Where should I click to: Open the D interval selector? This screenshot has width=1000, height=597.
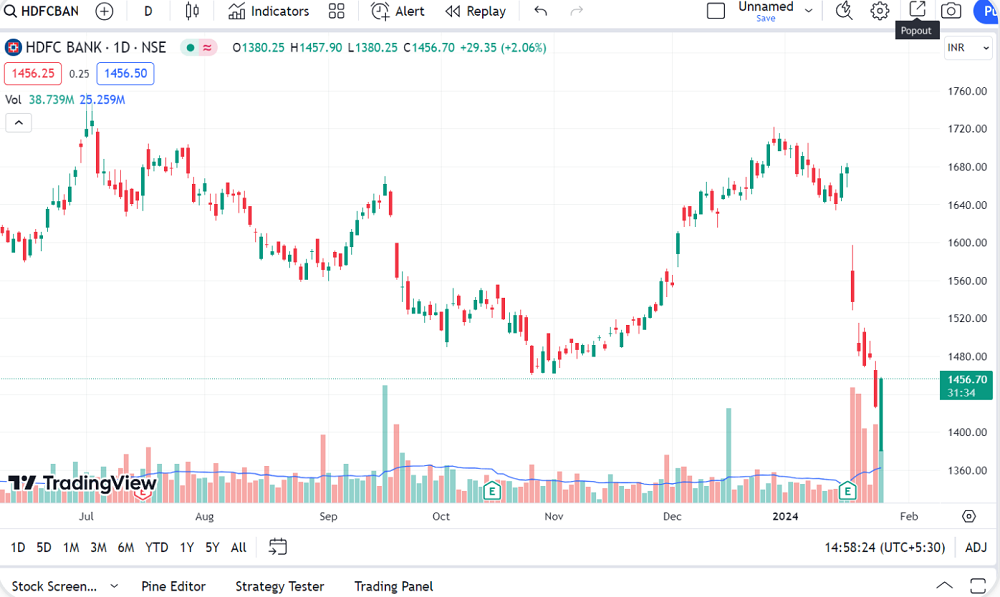click(x=148, y=11)
